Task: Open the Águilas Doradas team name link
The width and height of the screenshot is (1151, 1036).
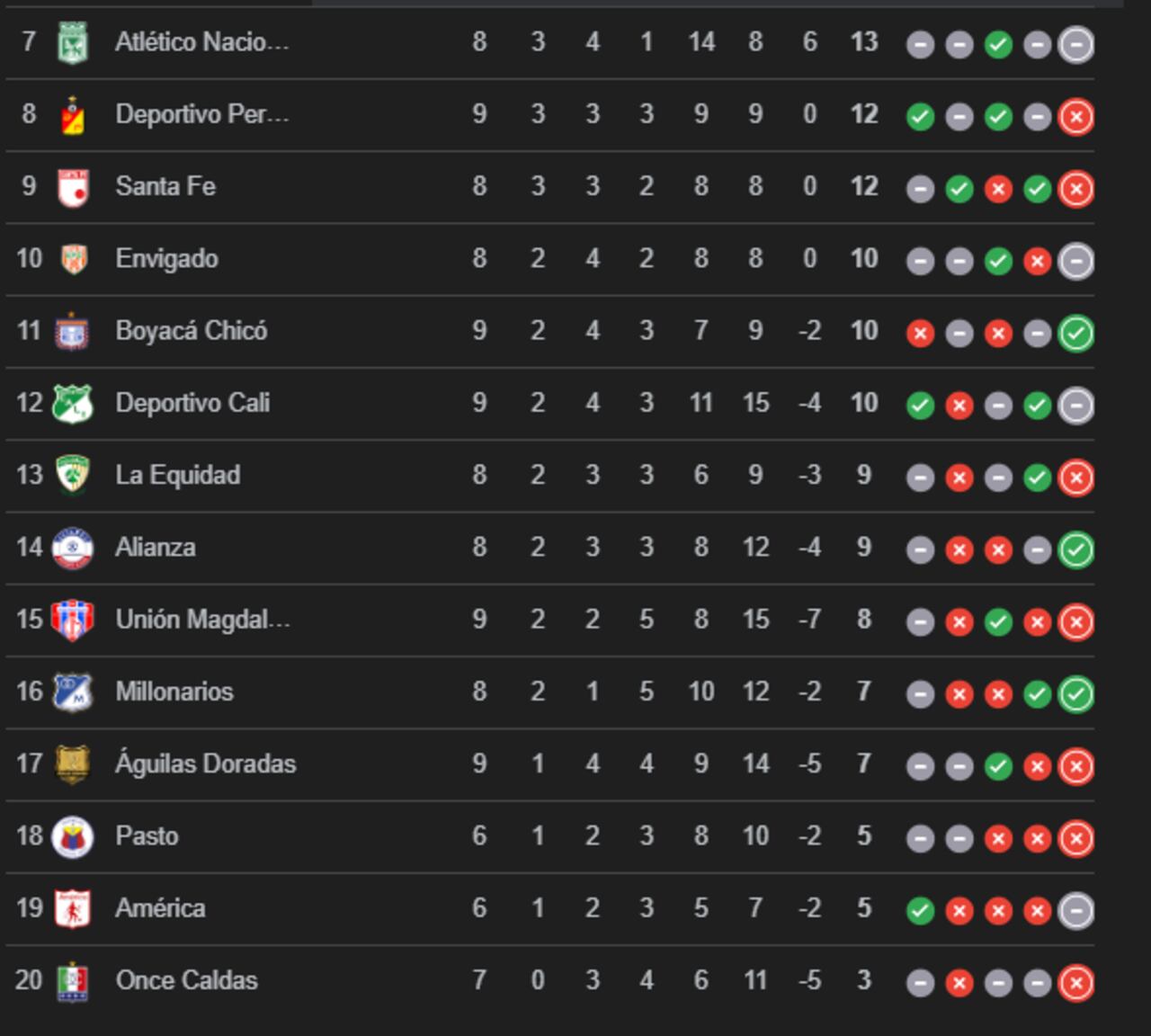Action: (x=205, y=764)
